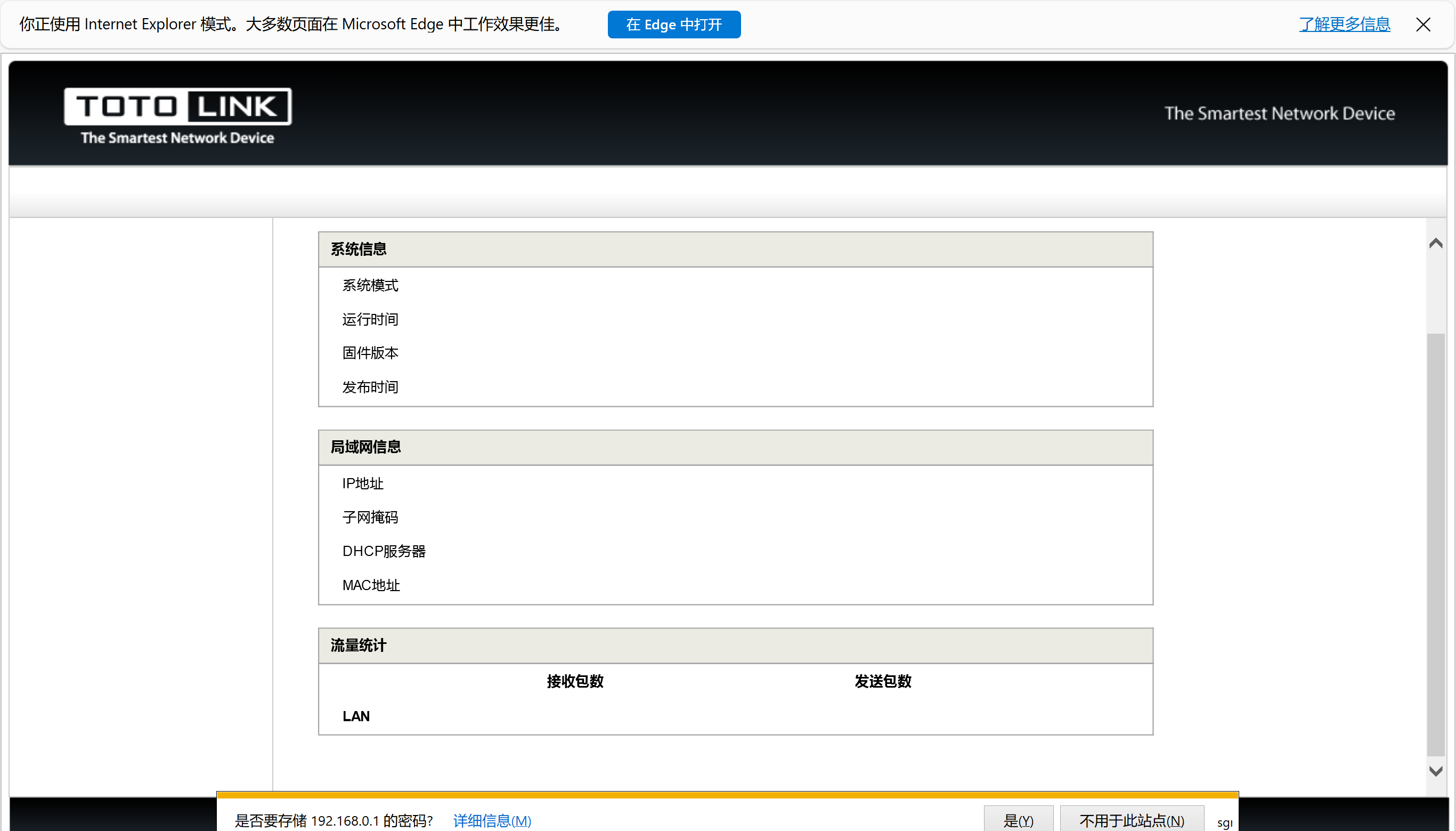Open the 了解更多信息 link
Screen dimensions: 1456x831
[1344, 25]
